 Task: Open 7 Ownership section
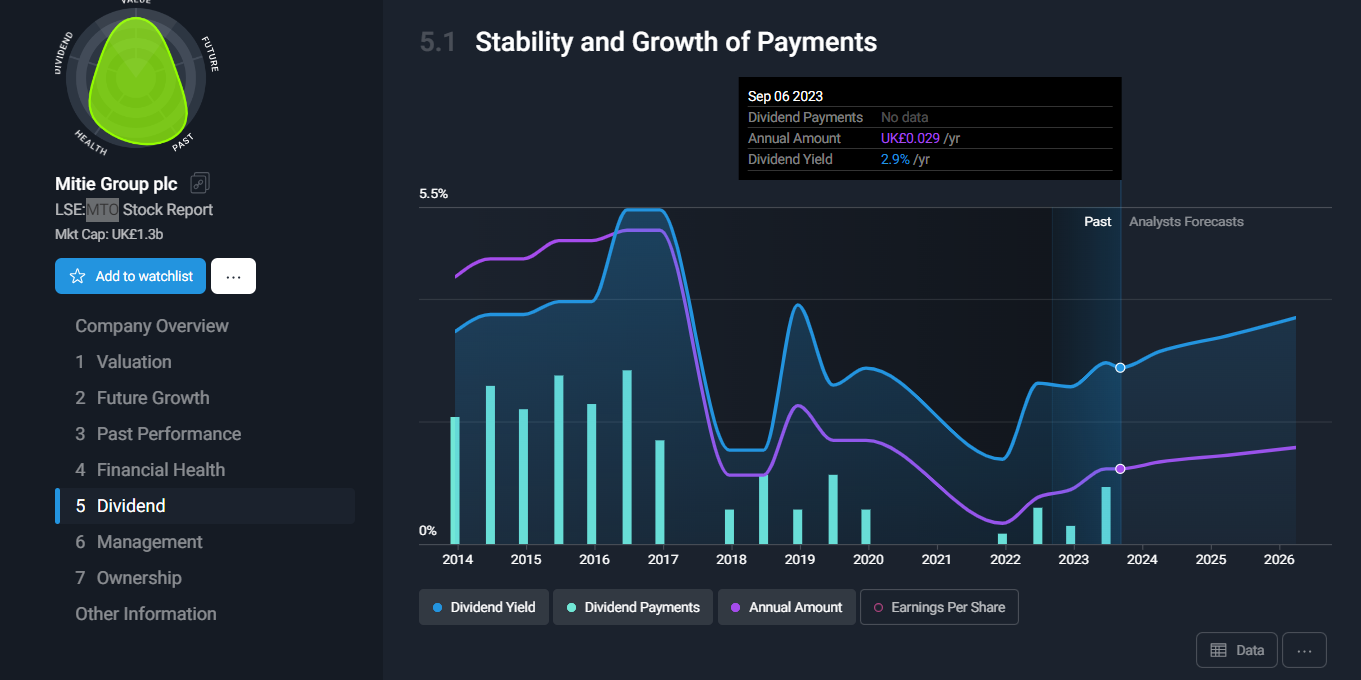click(128, 578)
